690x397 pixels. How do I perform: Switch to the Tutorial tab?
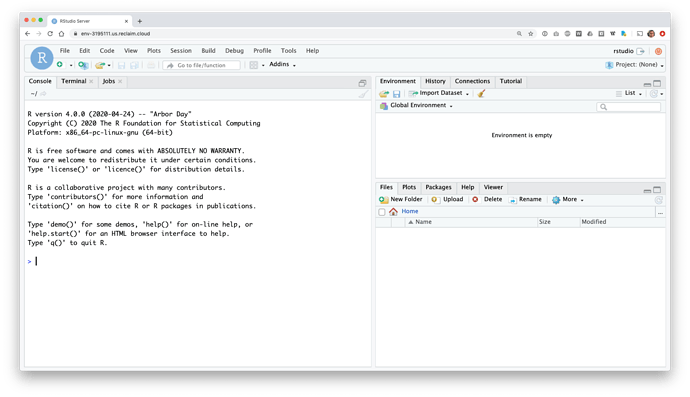(x=510, y=81)
